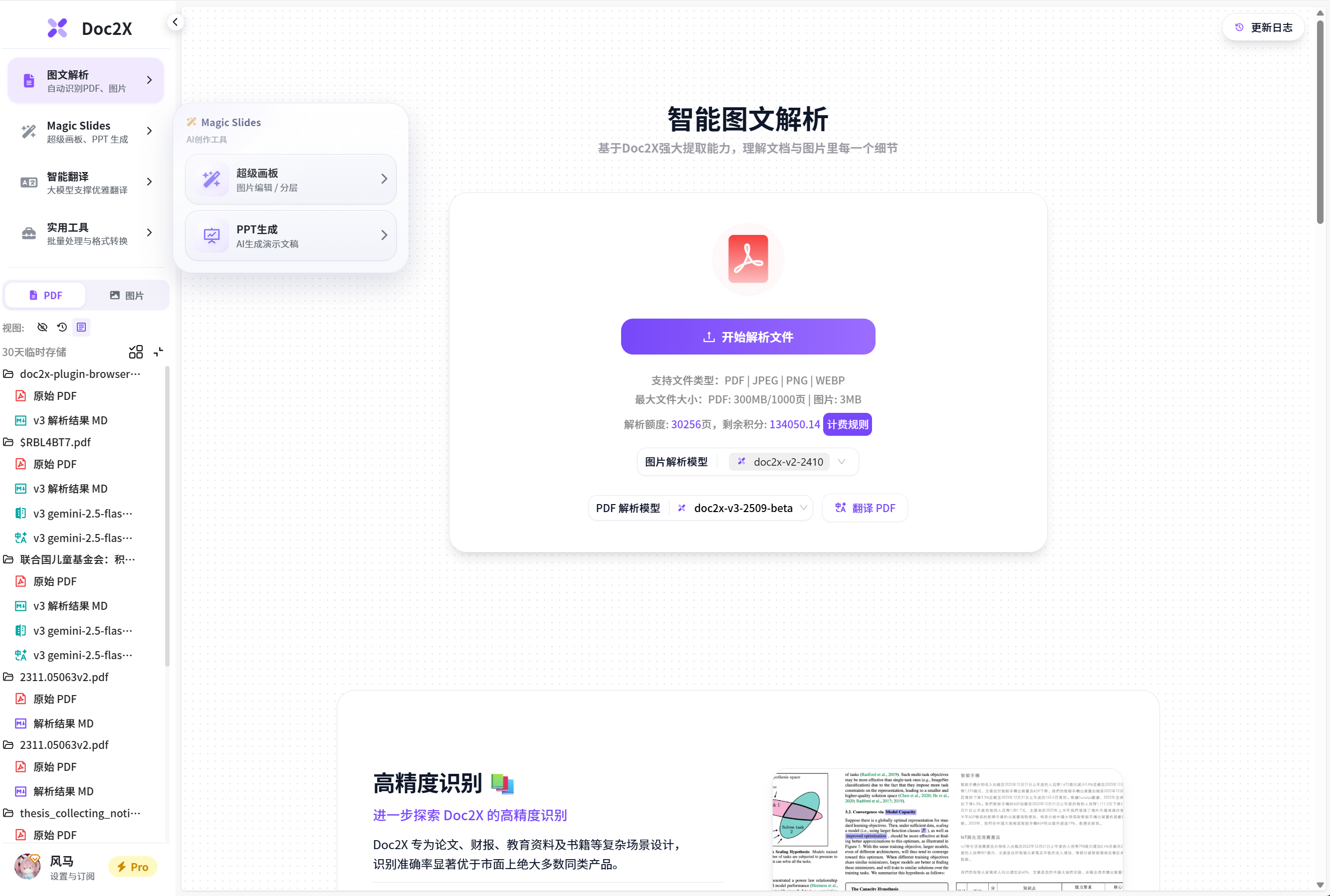Select grid view for 30天临时存储

click(136, 352)
